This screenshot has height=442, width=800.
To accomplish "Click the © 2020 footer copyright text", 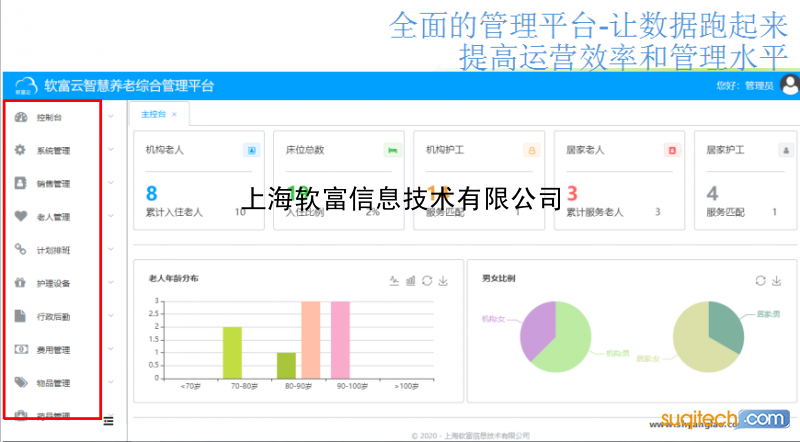I will [470, 436].
